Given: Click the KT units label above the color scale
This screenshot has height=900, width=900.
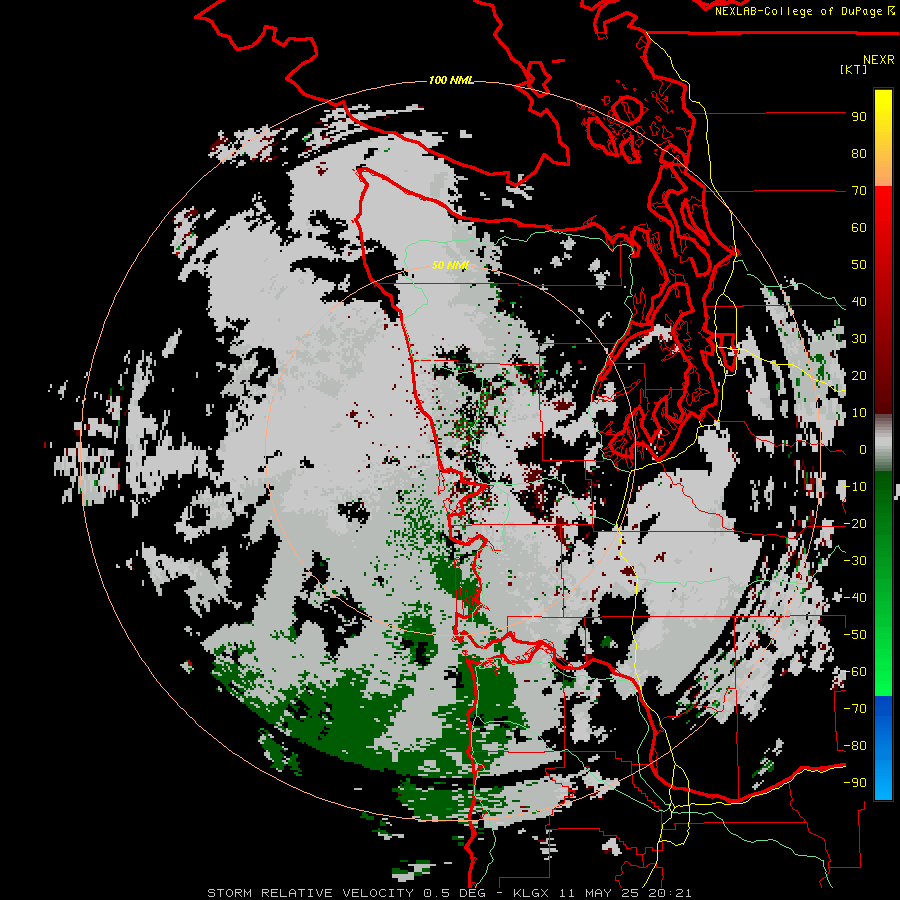Looking at the screenshot, I should coord(854,69).
